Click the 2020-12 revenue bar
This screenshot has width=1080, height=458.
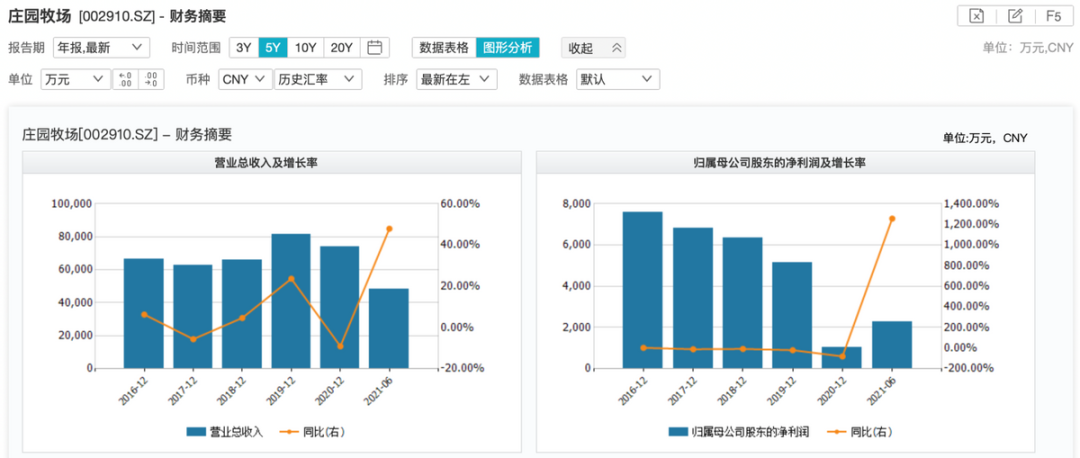click(340, 307)
